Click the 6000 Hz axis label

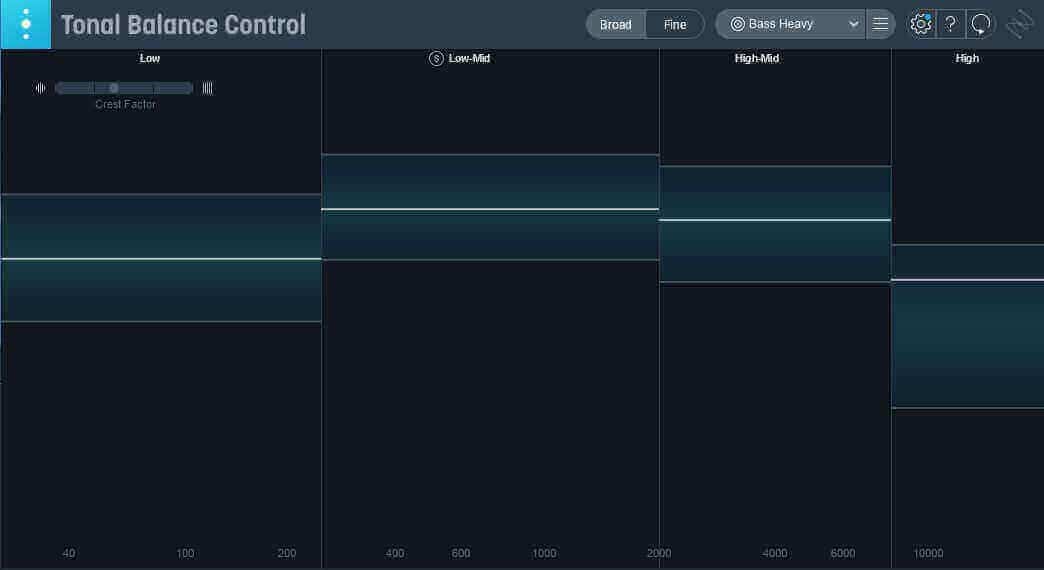pos(843,553)
